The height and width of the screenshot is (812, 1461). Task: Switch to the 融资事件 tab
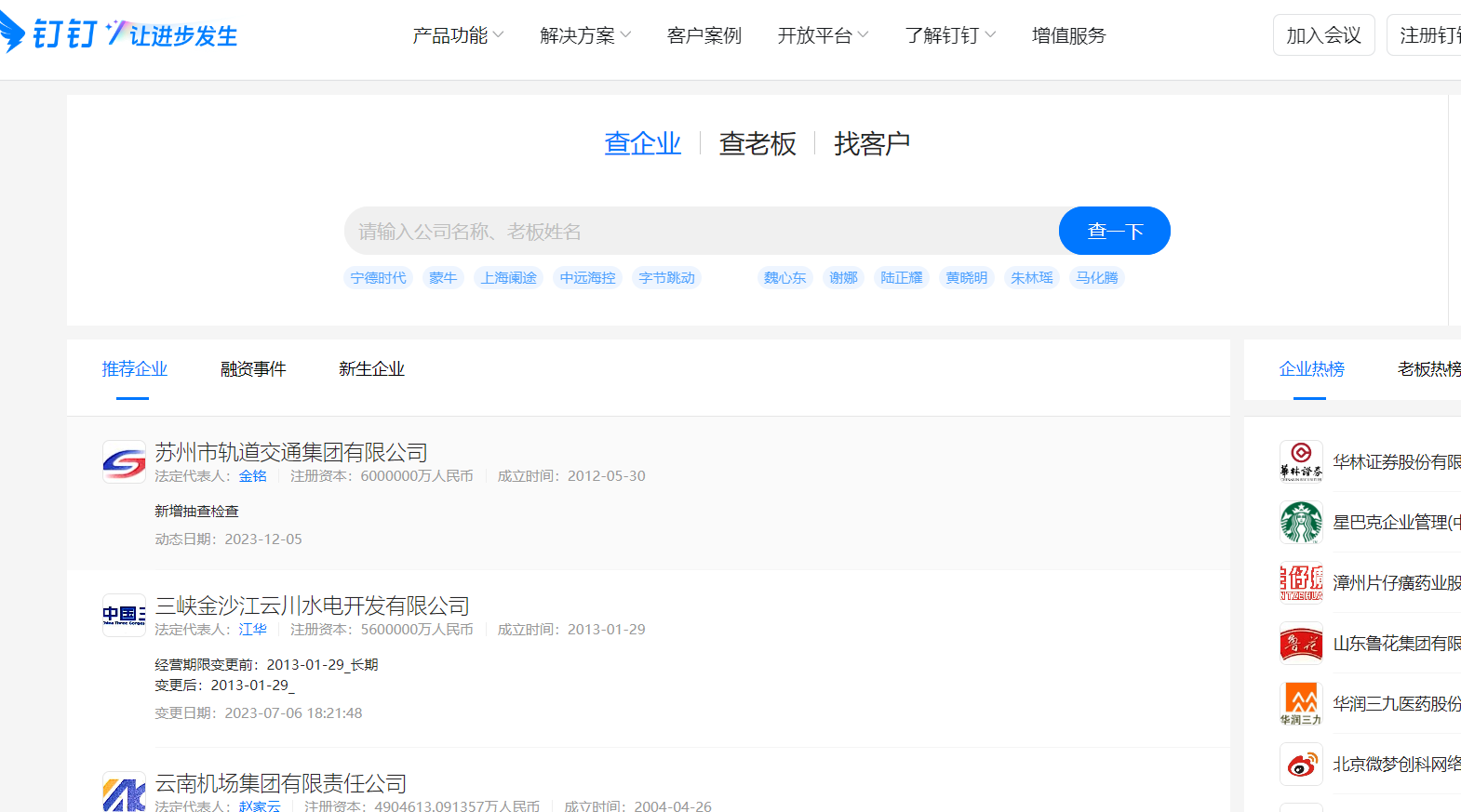pos(253,369)
